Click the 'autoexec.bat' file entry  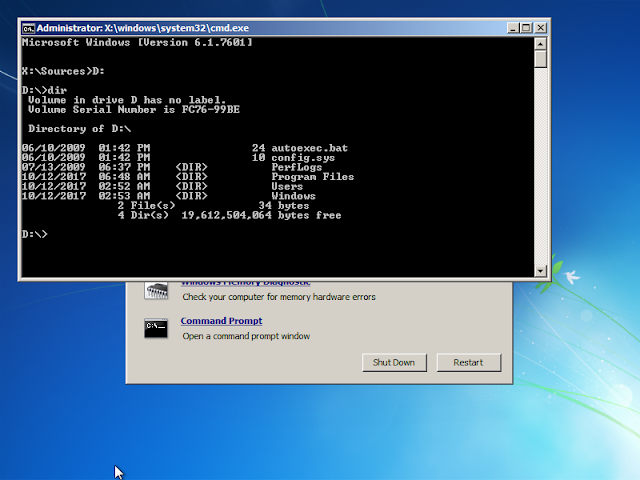click(309, 148)
